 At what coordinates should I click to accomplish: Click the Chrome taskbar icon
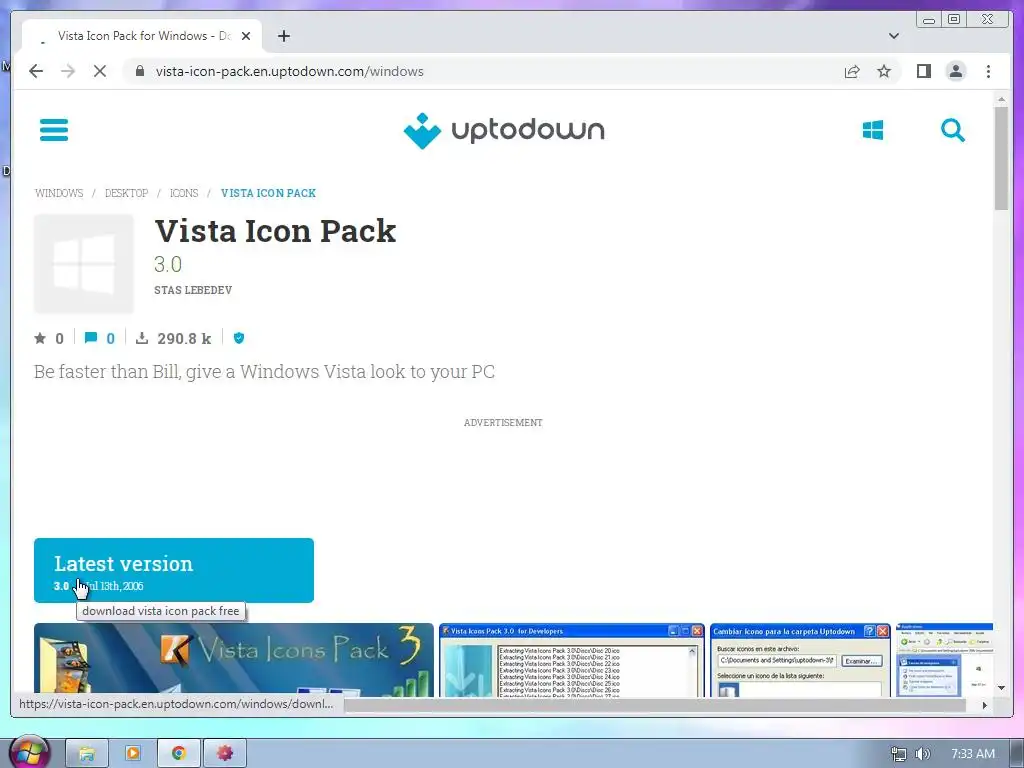pos(178,753)
